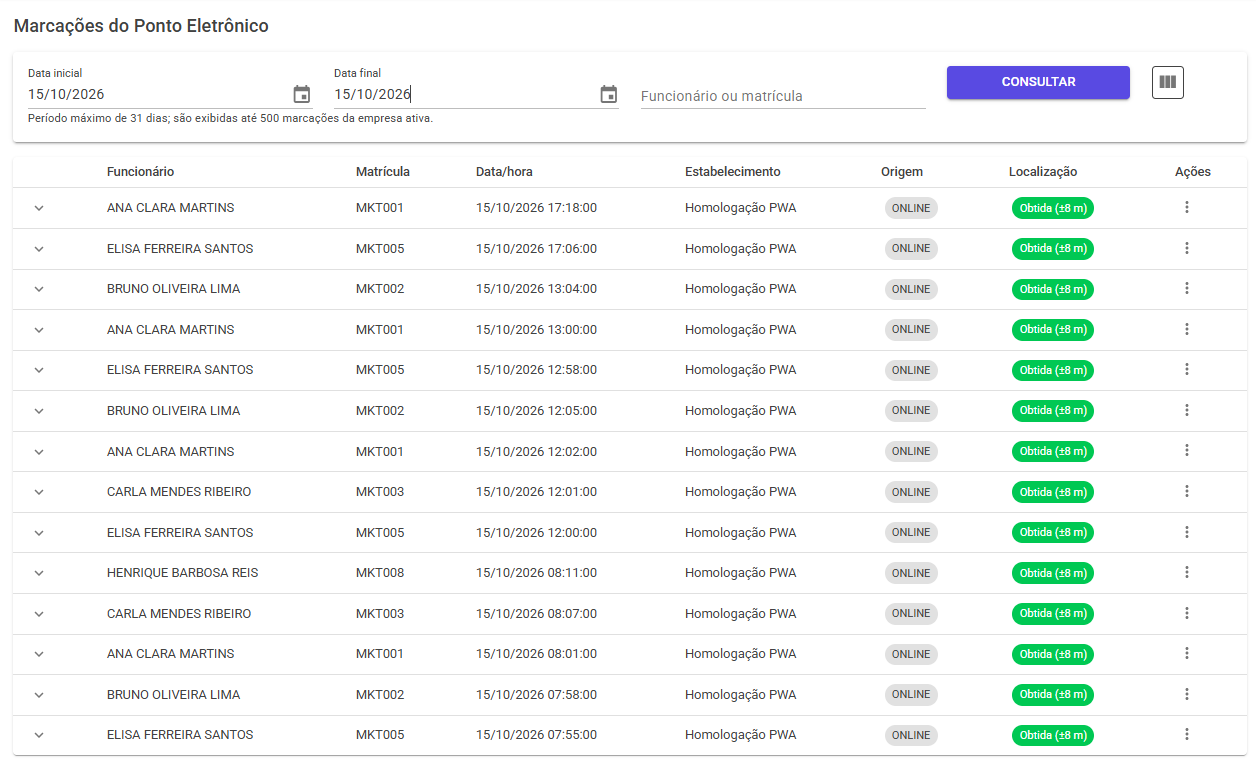Click the Matrícula column header
This screenshot has height=766, width=1256.
383,172
